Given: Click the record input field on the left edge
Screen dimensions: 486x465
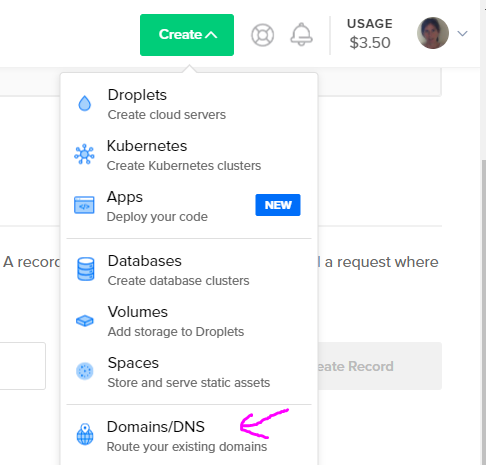Looking at the screenshot, I should (x=23, y=366).
